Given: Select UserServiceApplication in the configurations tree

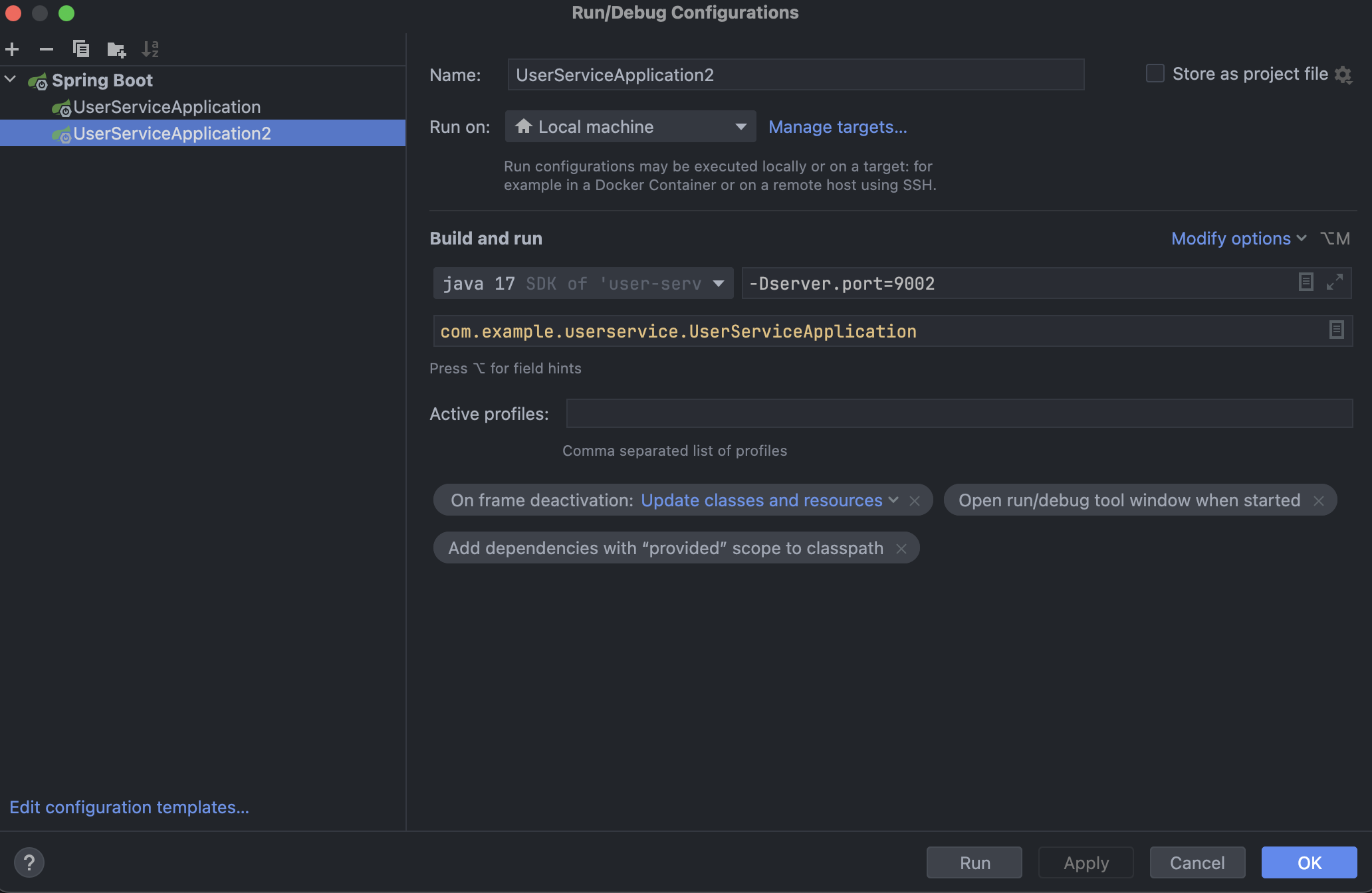Looking at the screenshot, I should (x=166, y=107).
